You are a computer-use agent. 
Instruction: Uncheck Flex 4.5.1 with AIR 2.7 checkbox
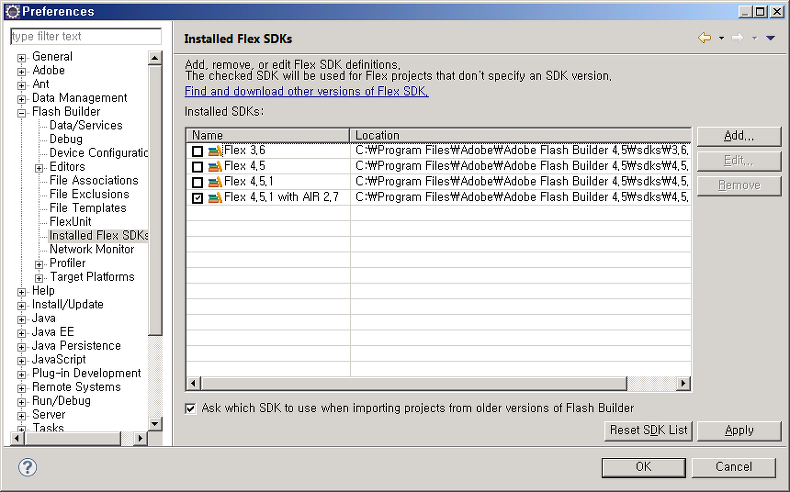(x=198, y=198)
